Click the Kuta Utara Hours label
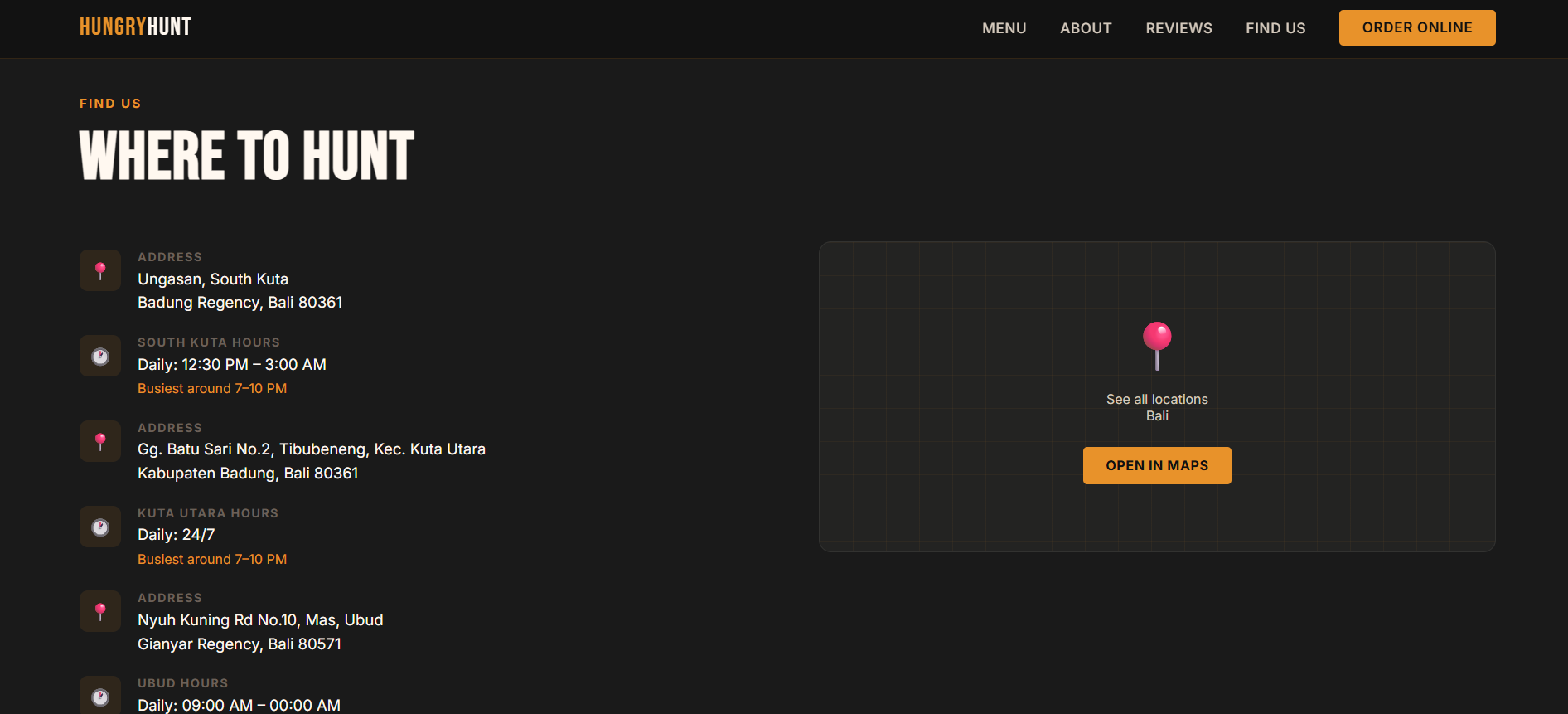Screen dimensions: 1568x714 pyautogui.click(x=208, y=513)
